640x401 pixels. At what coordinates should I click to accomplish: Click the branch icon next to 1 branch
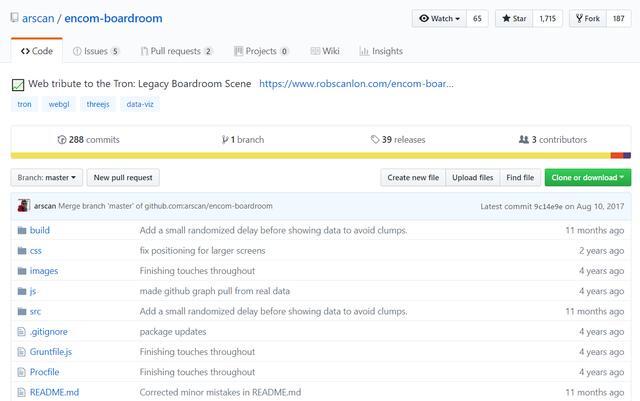pos(224,140)
